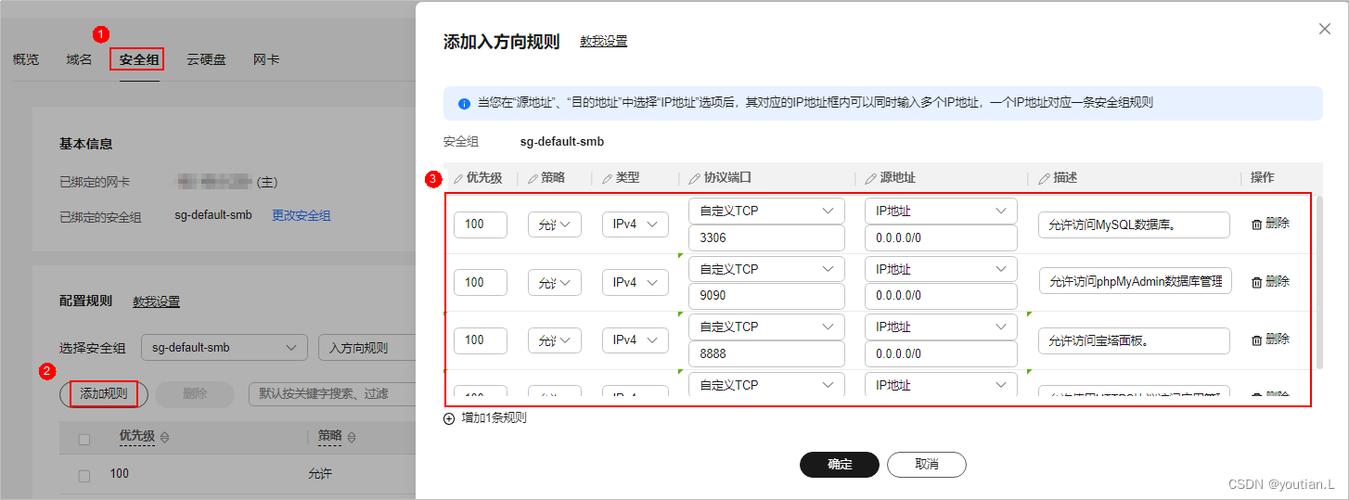Expand IP地址 source dropdown for the 8888 rule
Viewport: 1349px width, 500px height.
(x=941, y=327)
